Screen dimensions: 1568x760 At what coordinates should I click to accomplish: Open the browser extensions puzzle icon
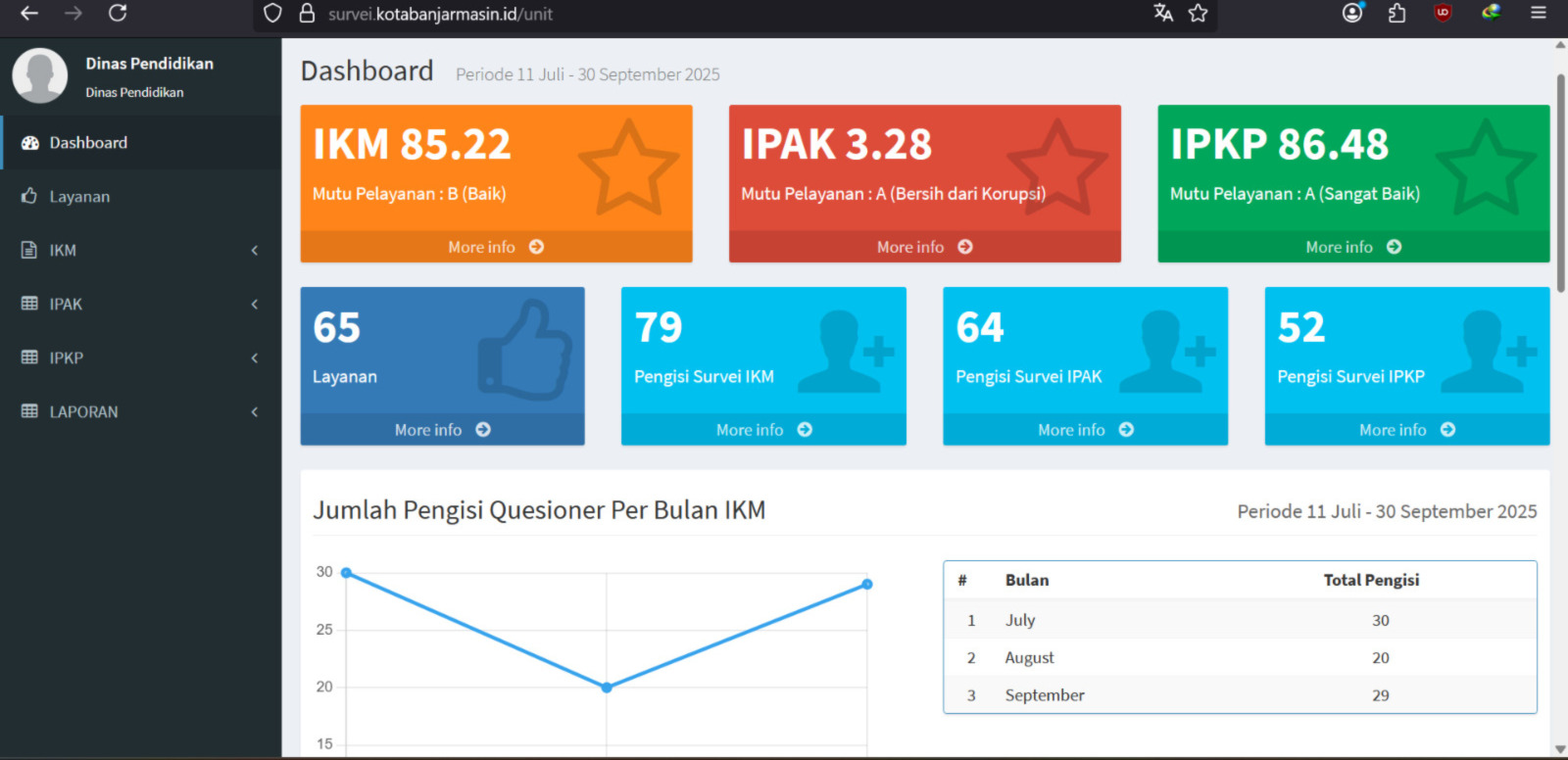click(1396, 13)
